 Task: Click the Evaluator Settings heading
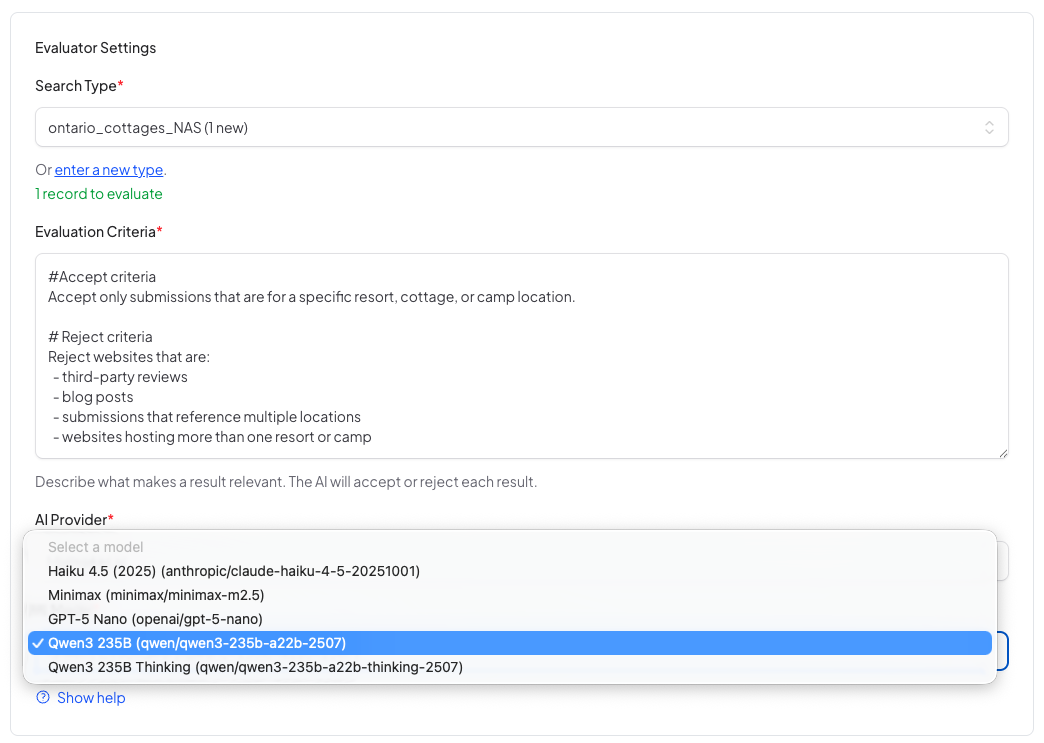click(95, 48)
